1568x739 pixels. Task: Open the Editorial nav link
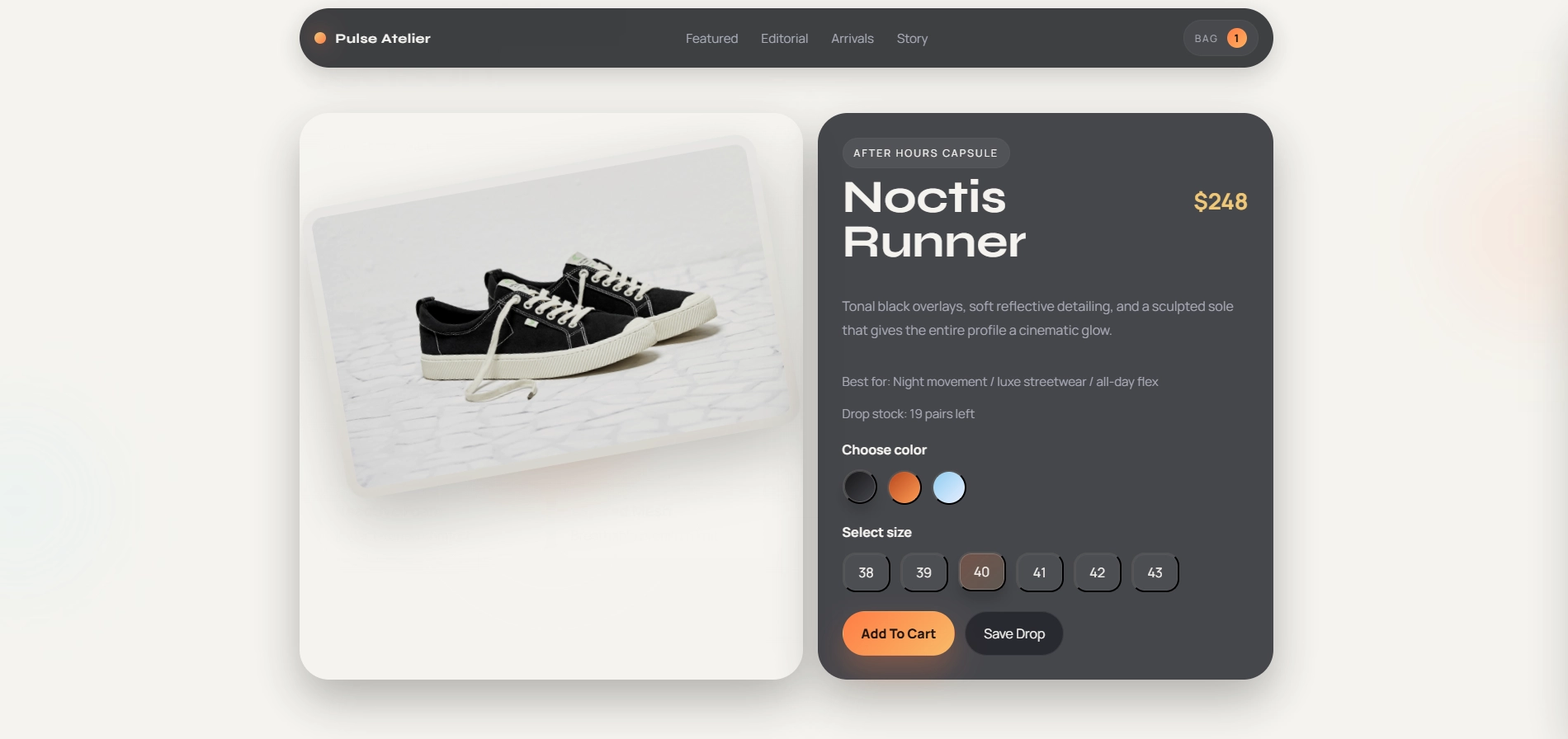click(784, 39)
